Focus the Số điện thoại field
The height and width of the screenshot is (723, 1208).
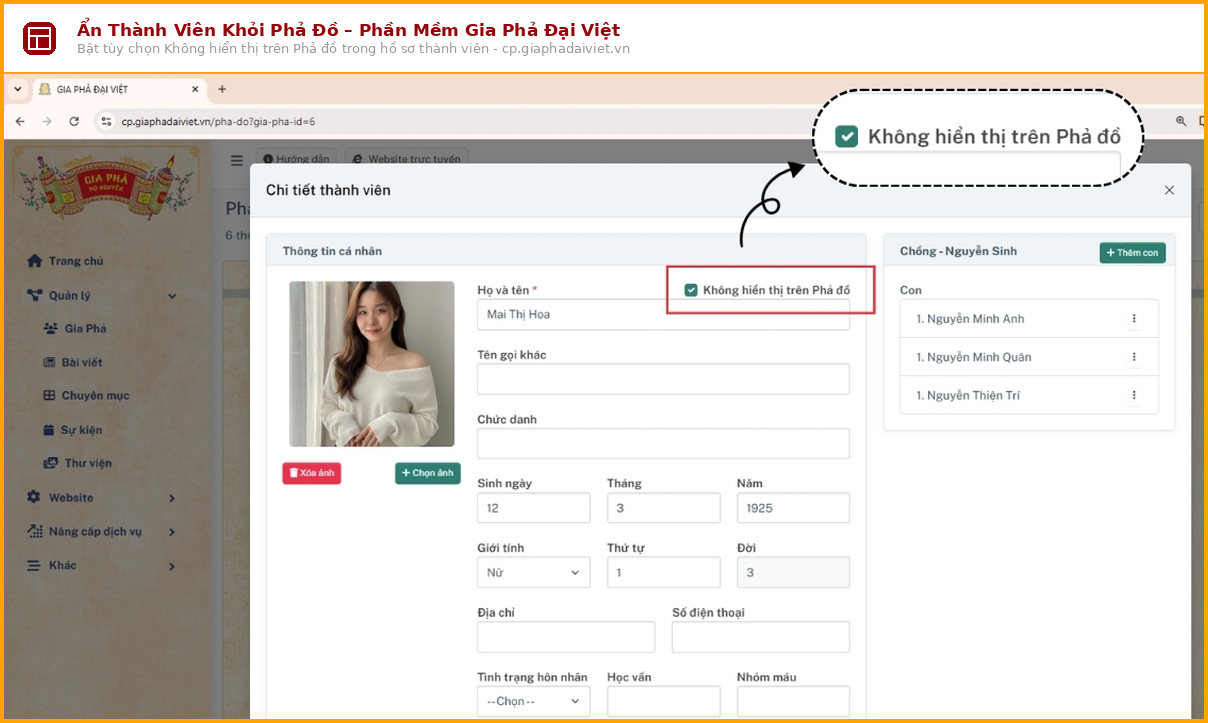pyautogui.click(x=761, y=637)
